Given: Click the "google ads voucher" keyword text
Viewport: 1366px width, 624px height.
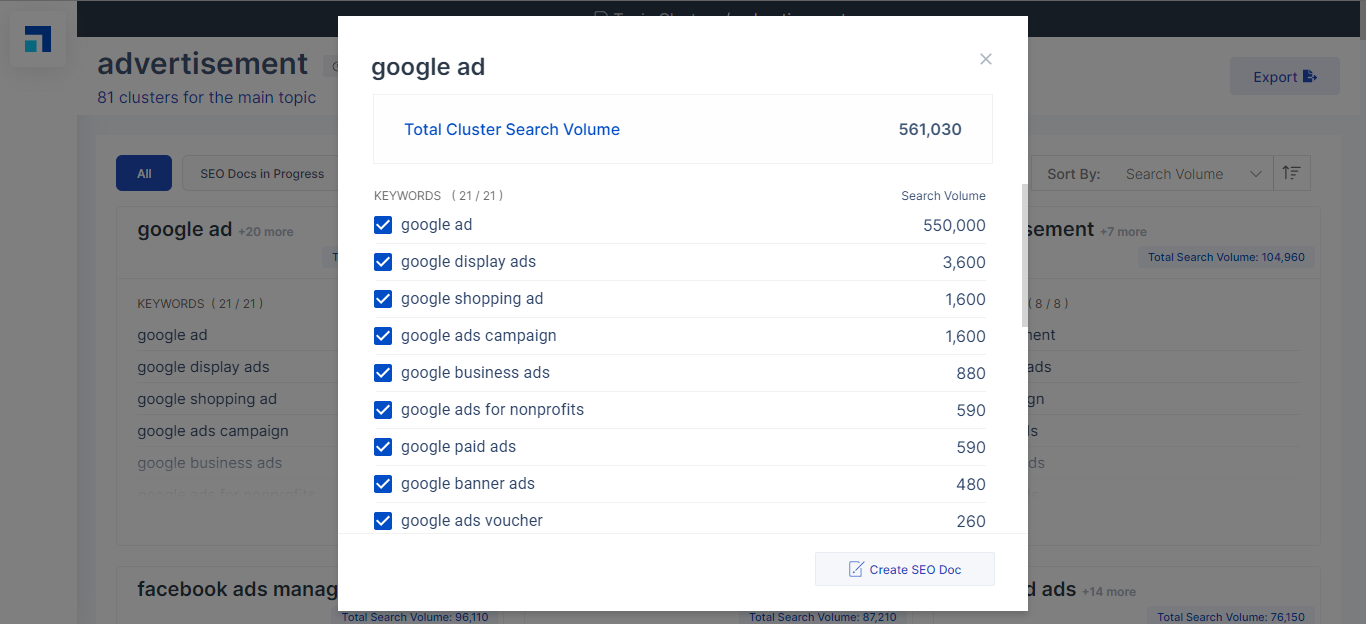Looking at the screenshot, I should click(472, 521).
